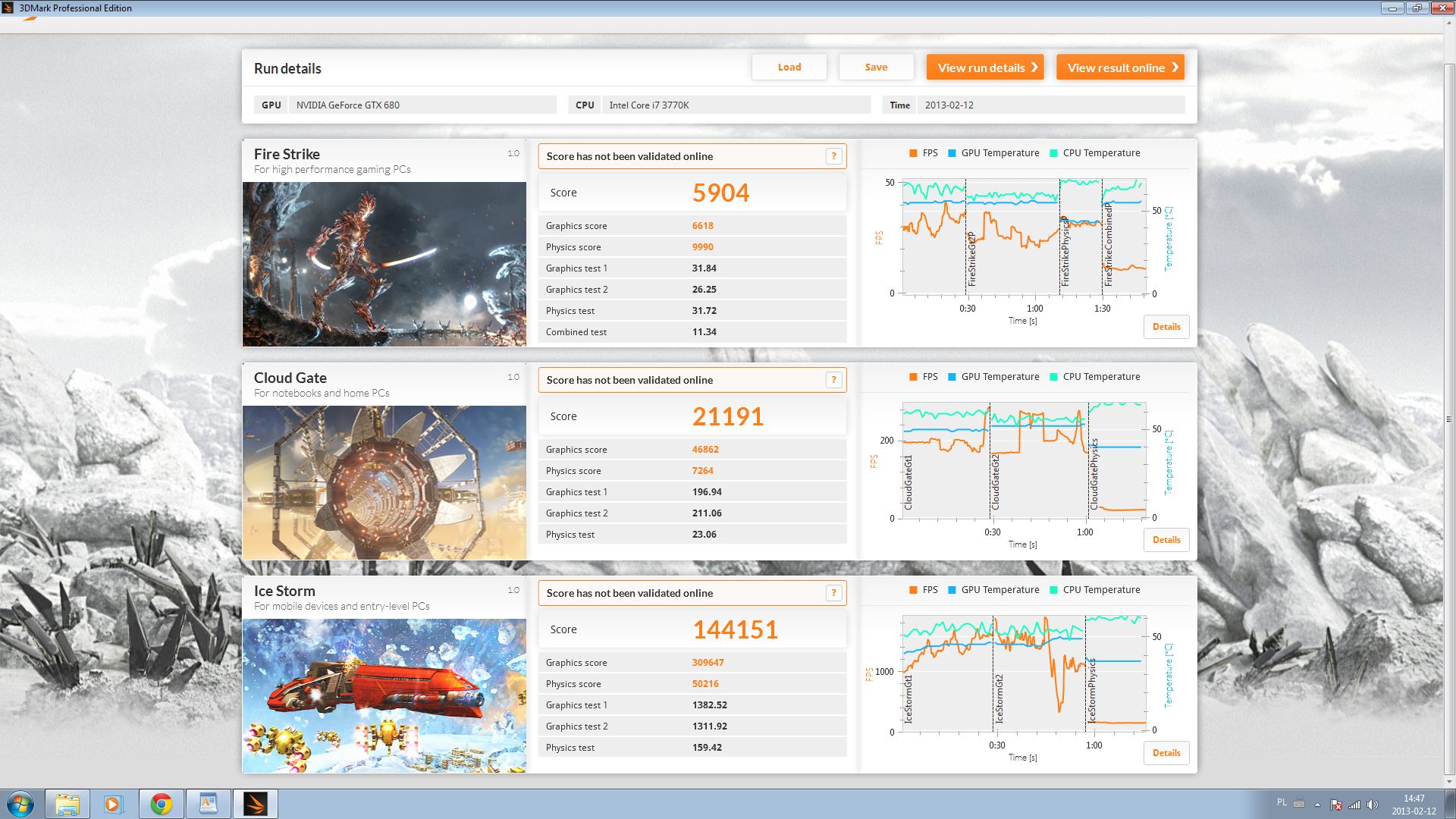Click the Fire Strike preview image
This screenshot has height=819, width=1456.
[384, 264]
